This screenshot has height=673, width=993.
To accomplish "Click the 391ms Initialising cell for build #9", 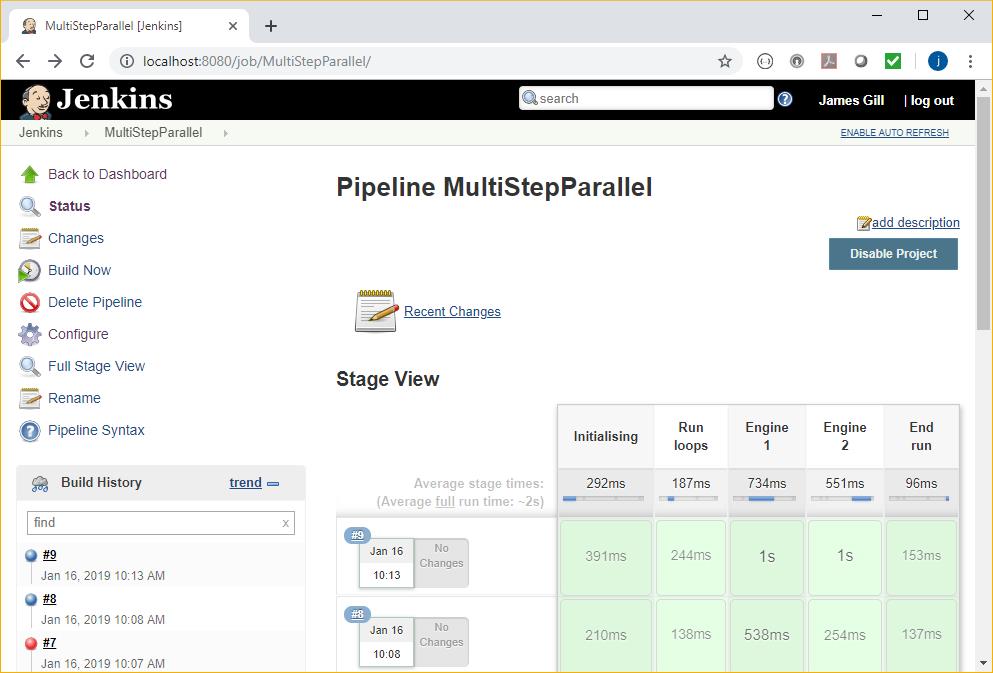I will [x=605, y=557].
